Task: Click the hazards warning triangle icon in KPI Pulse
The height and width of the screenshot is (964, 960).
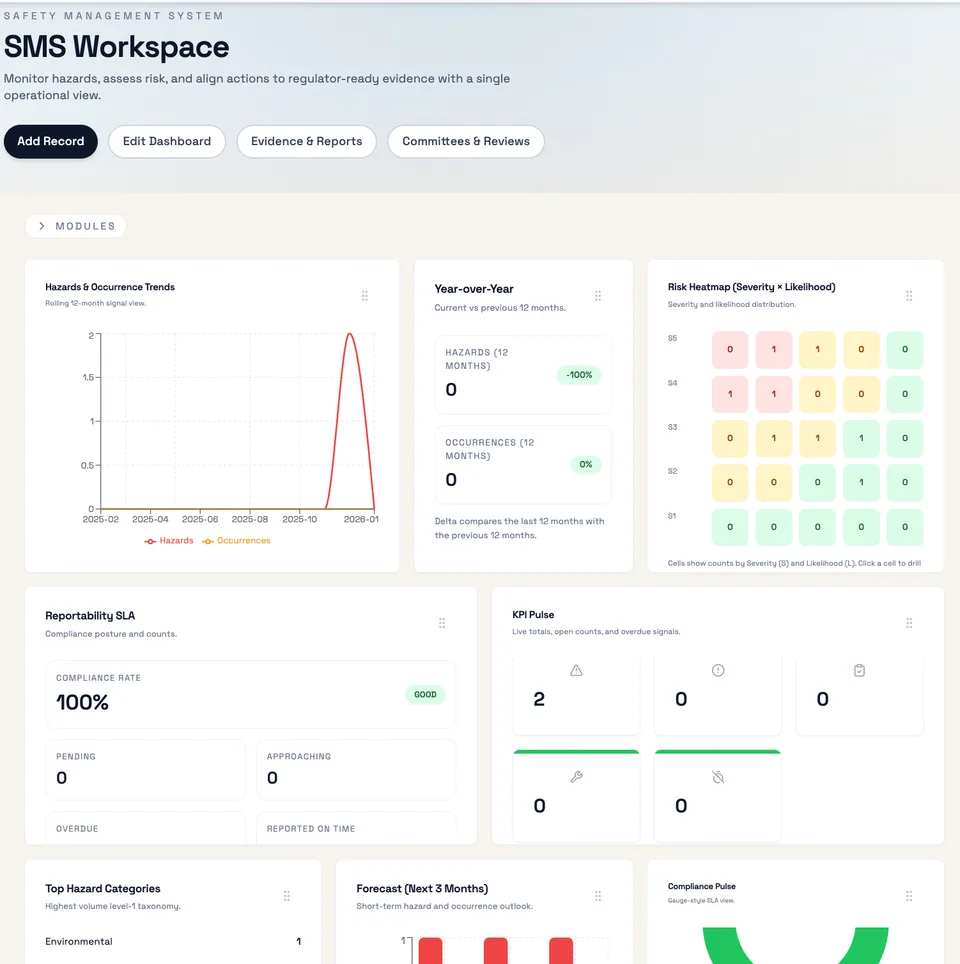Action: (x=576, y=670)
